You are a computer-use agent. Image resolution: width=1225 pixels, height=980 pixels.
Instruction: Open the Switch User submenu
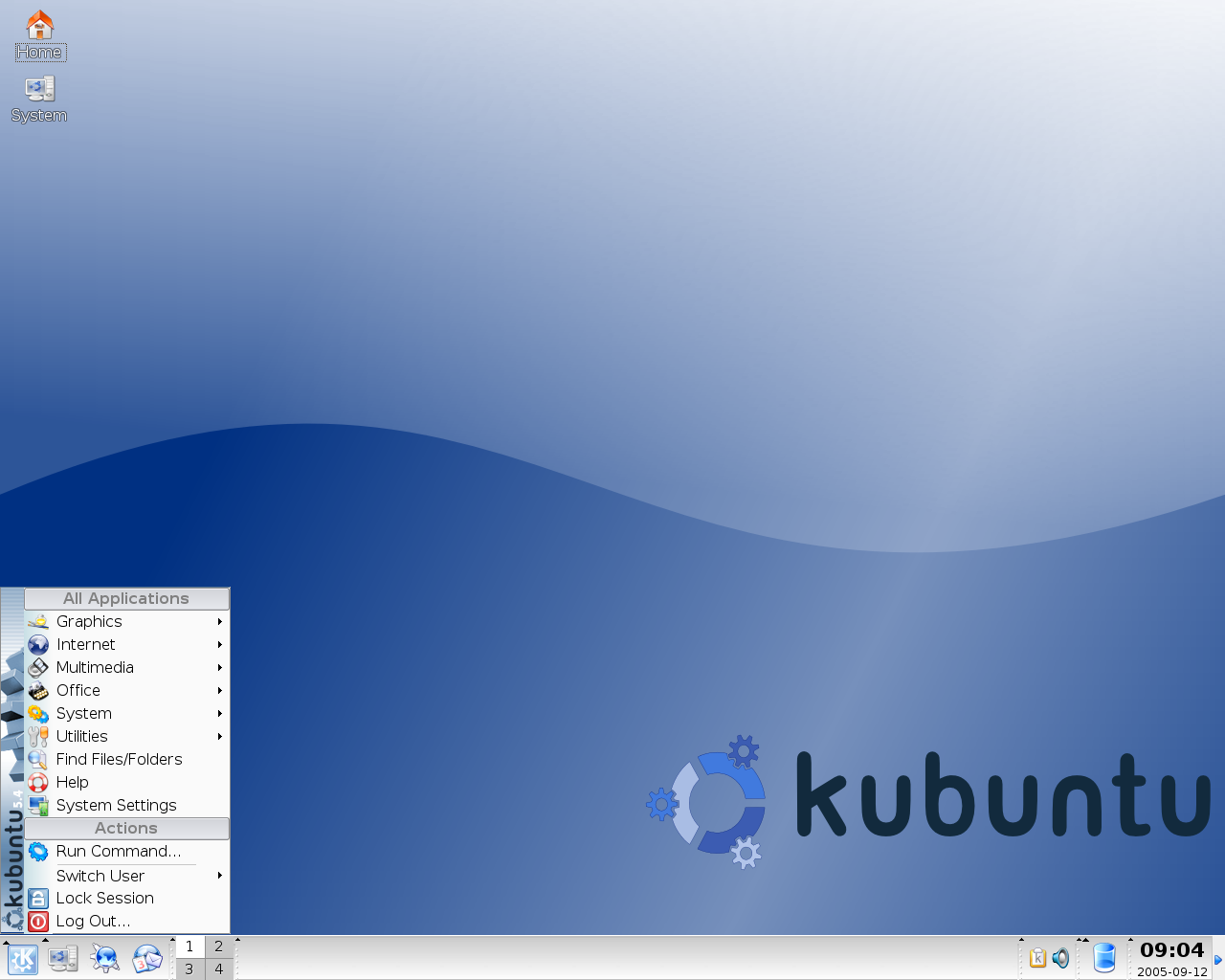pyautogui.click(x=126, y=876)
